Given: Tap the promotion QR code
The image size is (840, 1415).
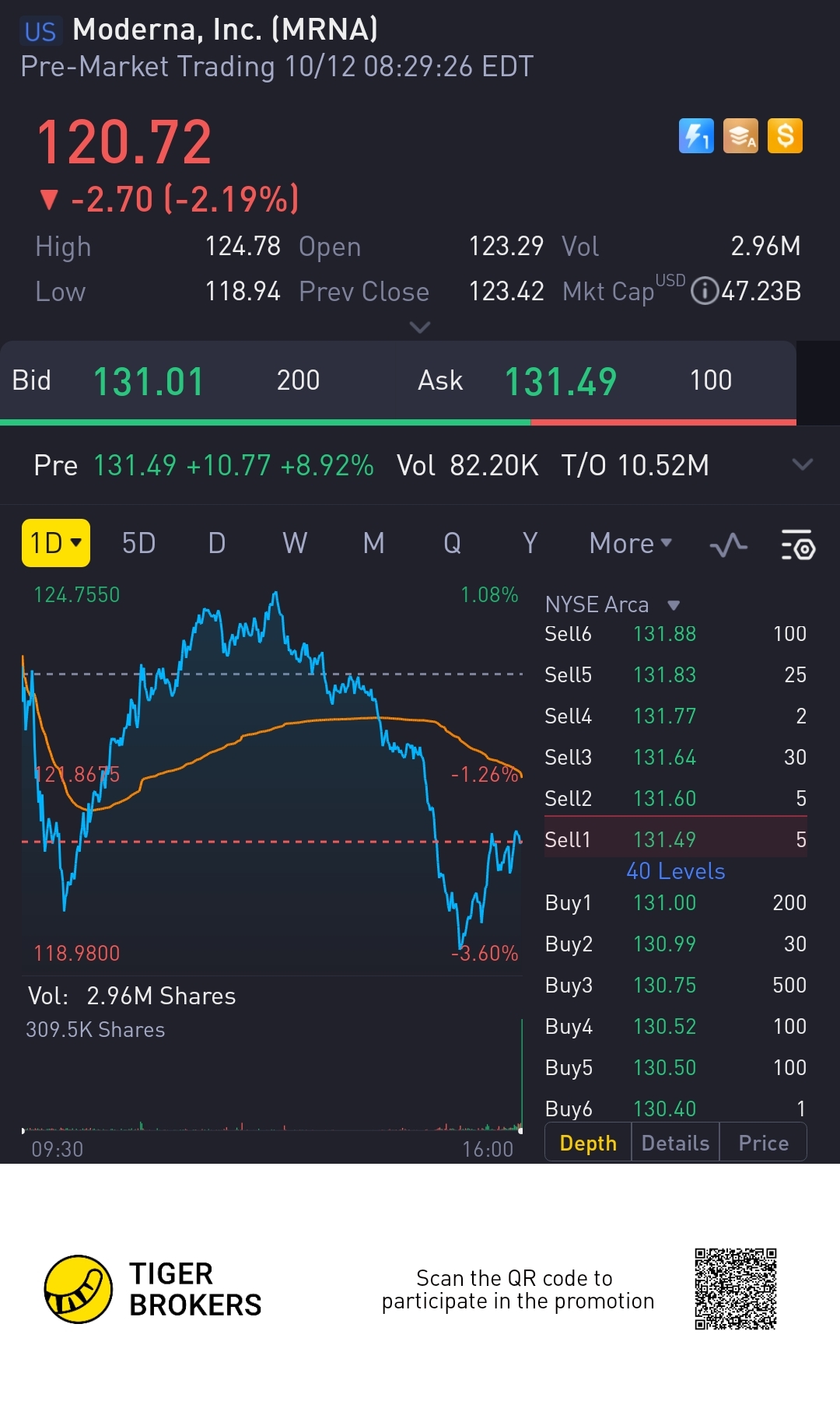Looking at the screenshot, I should tap(735, 1289).
